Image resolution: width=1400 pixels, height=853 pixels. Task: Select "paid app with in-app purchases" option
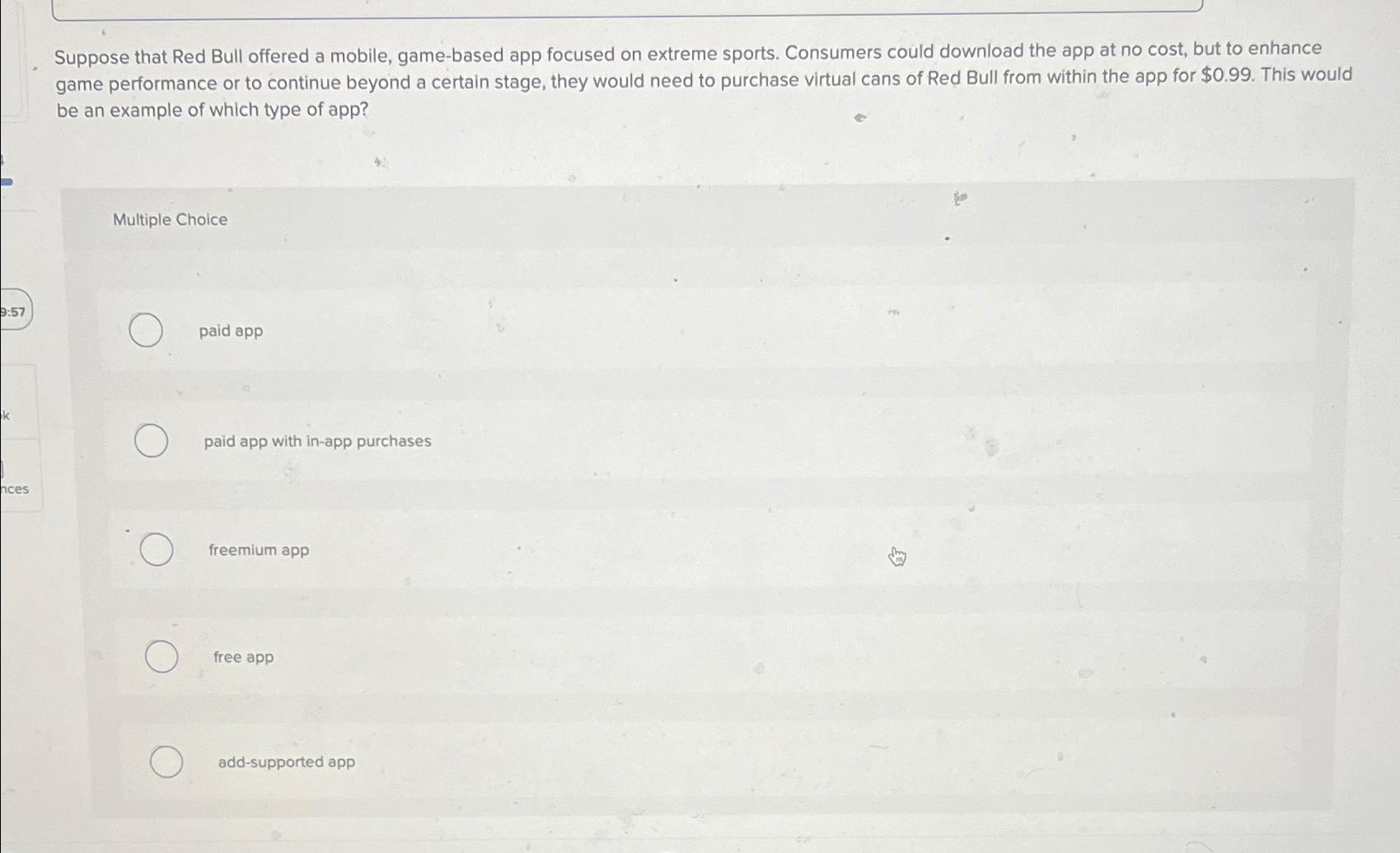click(151, 440)
